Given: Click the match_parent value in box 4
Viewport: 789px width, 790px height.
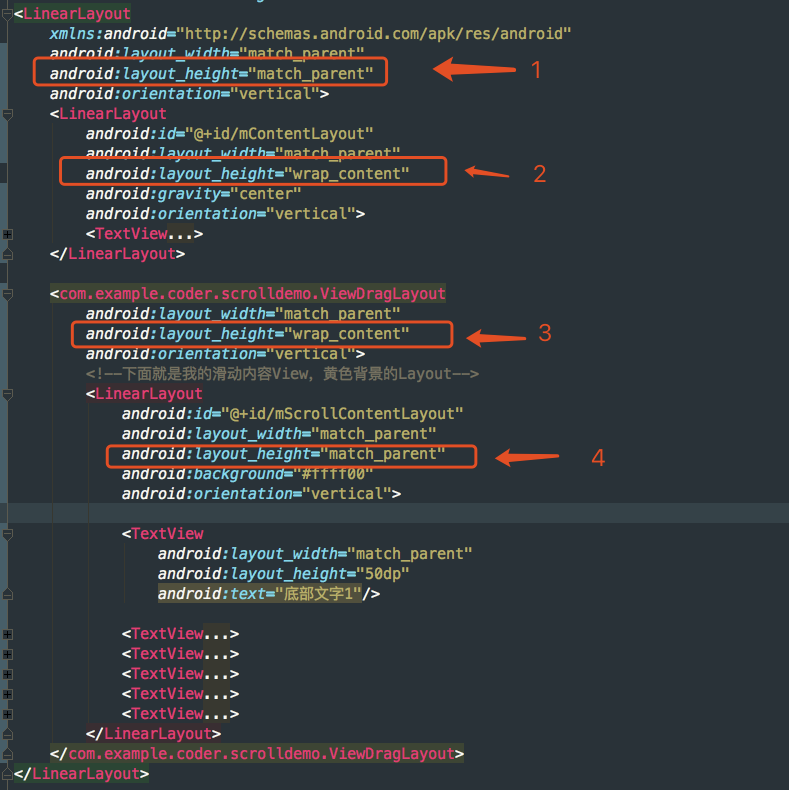Looking at the screenshot, I should tap(383, 454).
